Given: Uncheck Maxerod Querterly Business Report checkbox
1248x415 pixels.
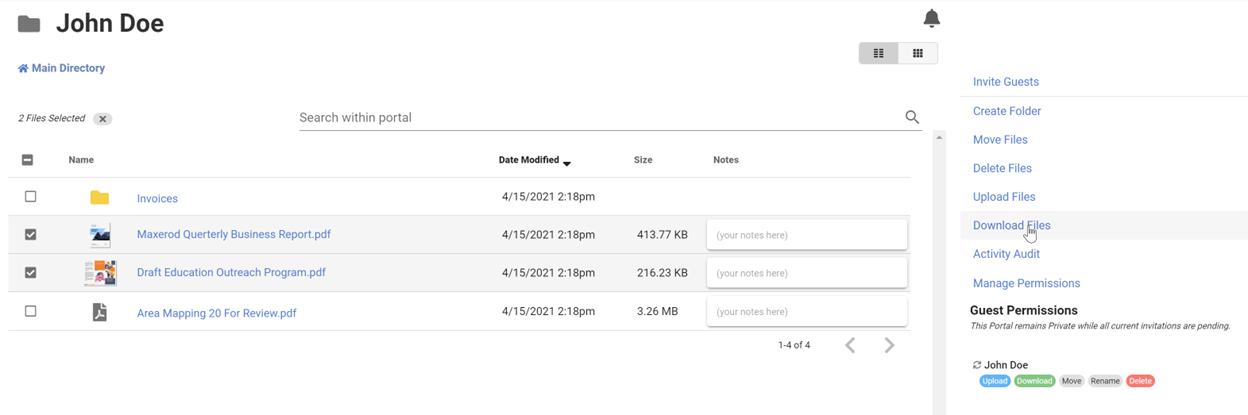Looking at the screenshot, I should pos(30,234).
